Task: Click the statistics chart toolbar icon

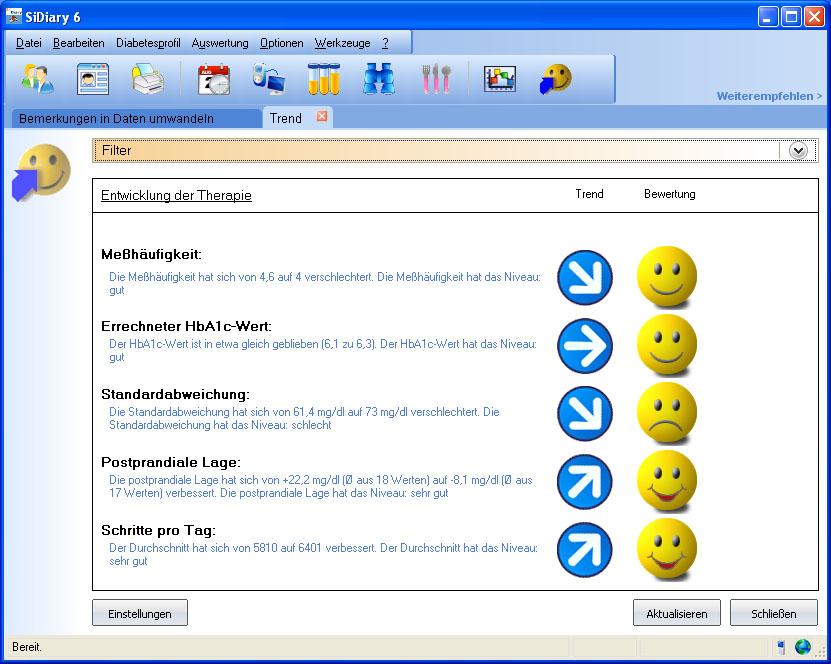Action: pyautogui.click(x=499, y=79)
